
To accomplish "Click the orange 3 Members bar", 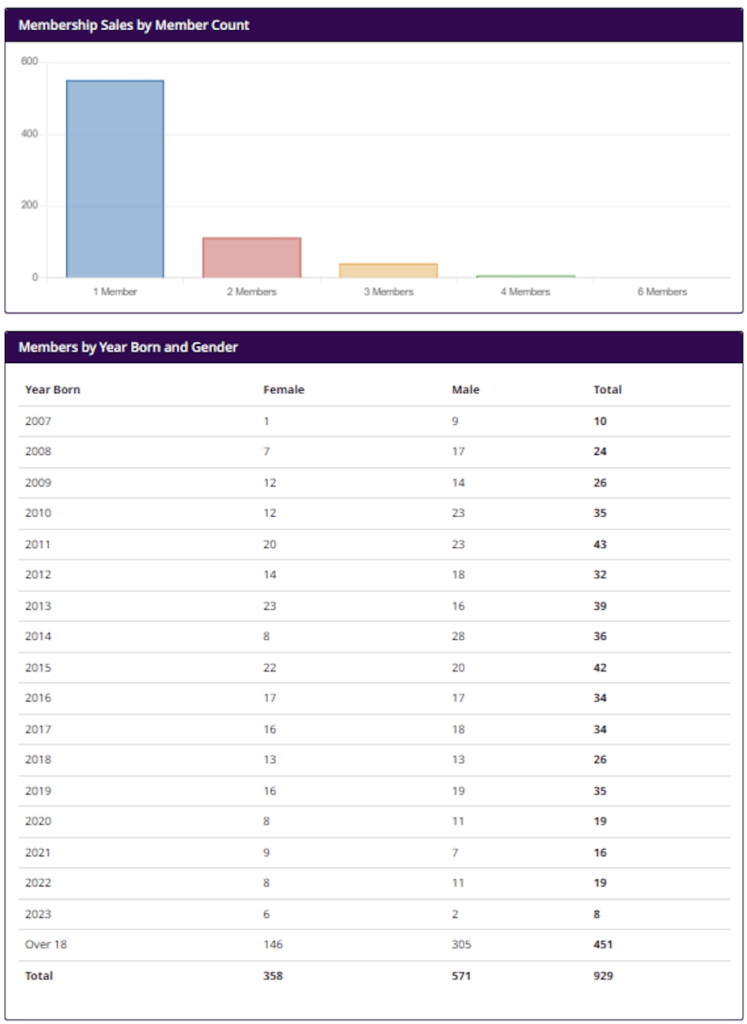I will 388,270.
